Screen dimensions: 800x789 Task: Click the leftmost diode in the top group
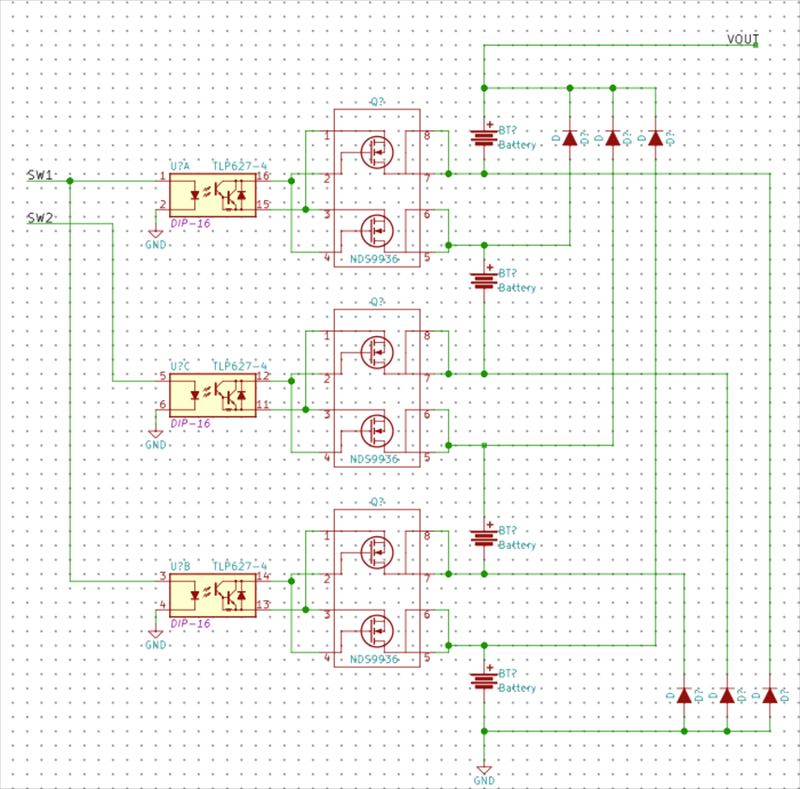point(570,138)
